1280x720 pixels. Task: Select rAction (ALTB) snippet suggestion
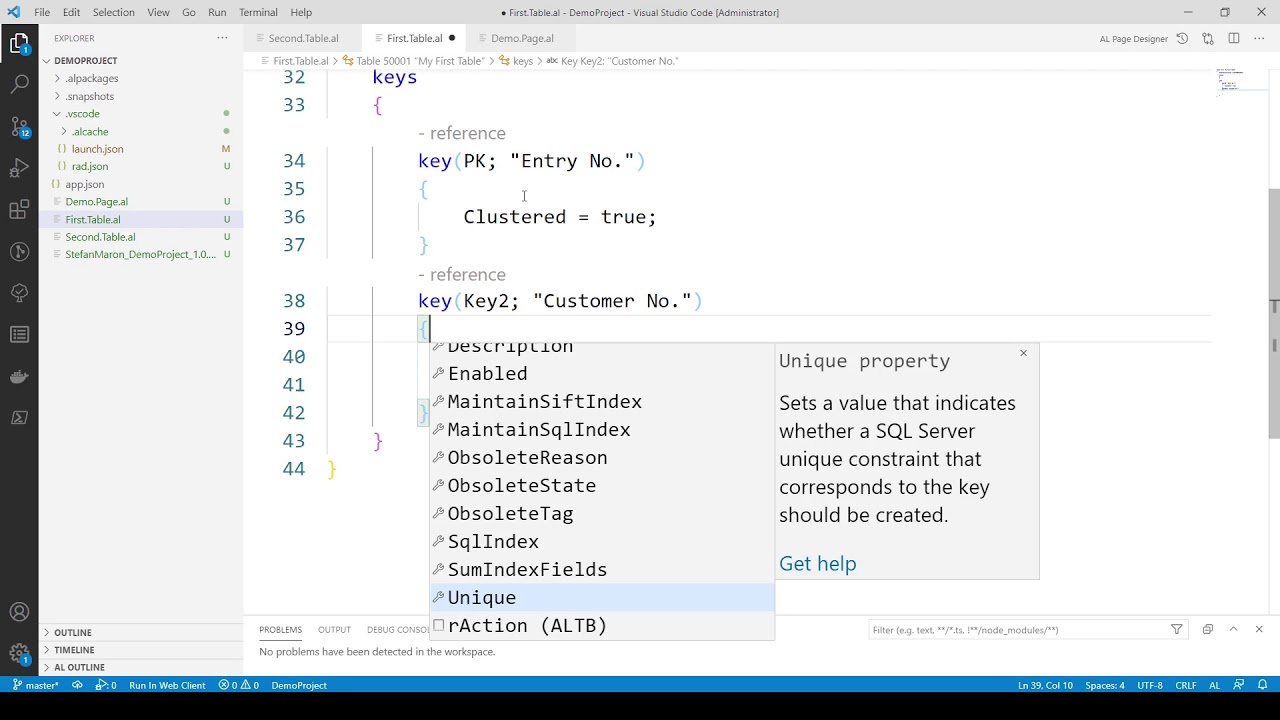tap(602, 625)
